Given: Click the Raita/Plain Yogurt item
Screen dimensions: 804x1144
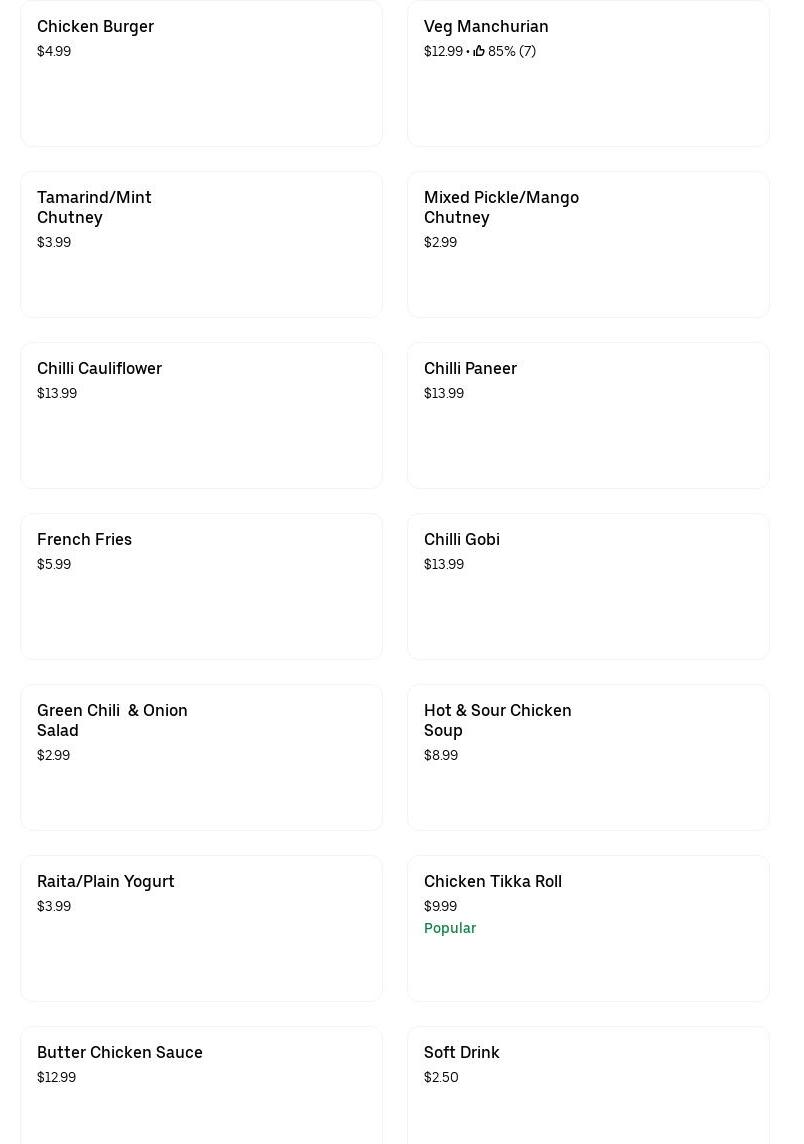Looking at the screenshot, I should [x=201, y=929].
